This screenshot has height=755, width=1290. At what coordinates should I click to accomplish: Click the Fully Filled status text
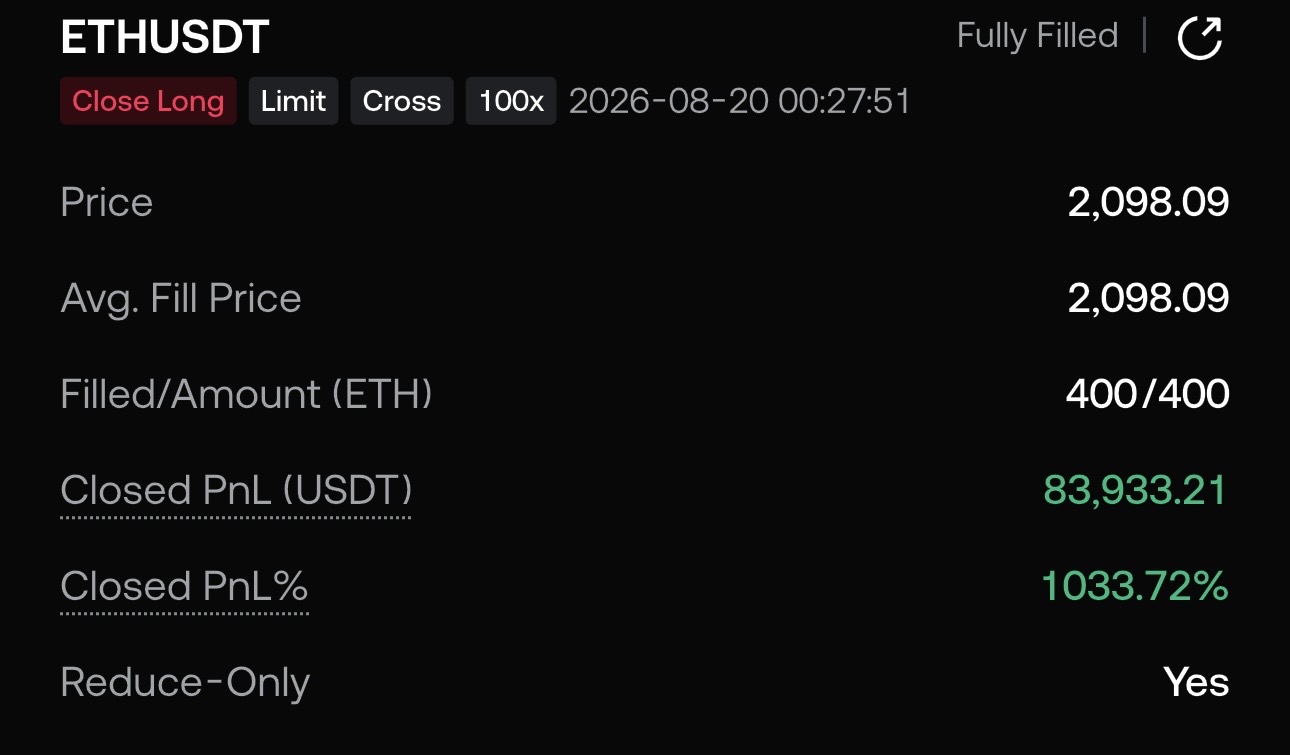1037,36
